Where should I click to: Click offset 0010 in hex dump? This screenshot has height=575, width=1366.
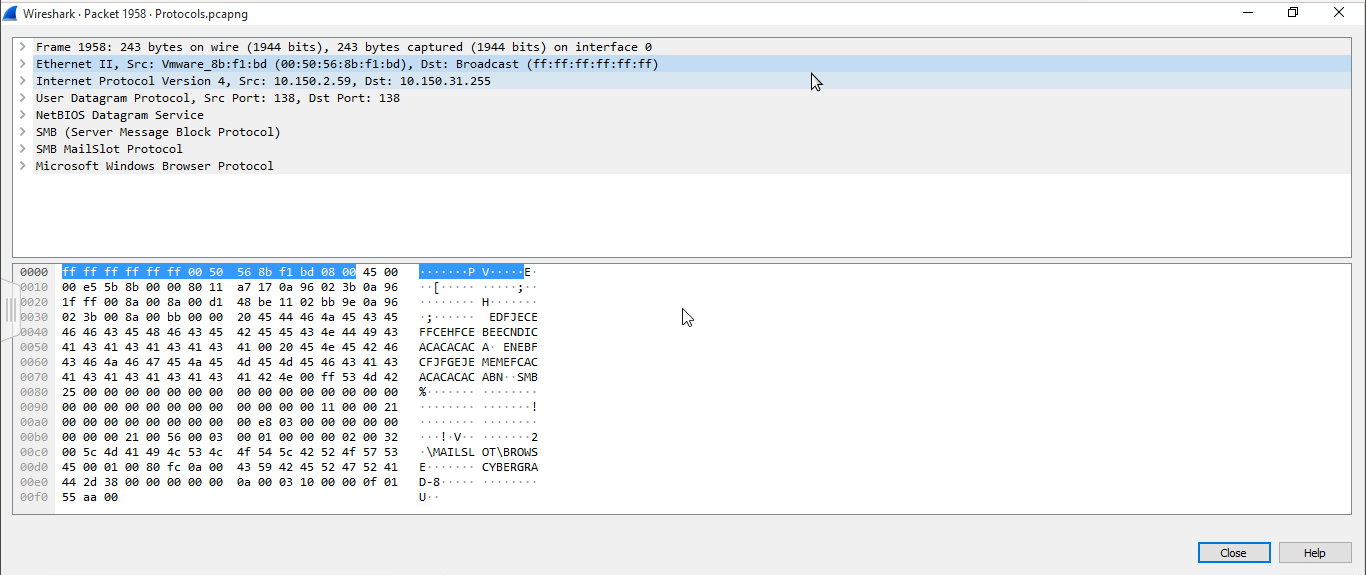click(x=34, y=287)
